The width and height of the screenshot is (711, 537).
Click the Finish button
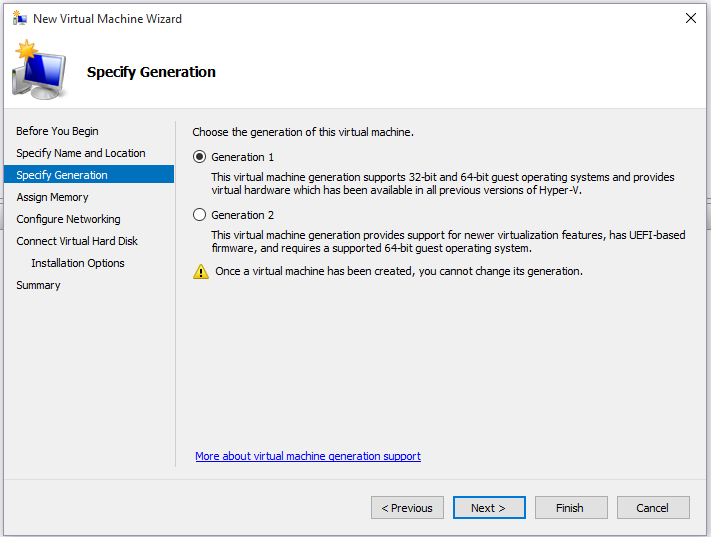pos(571,508)
